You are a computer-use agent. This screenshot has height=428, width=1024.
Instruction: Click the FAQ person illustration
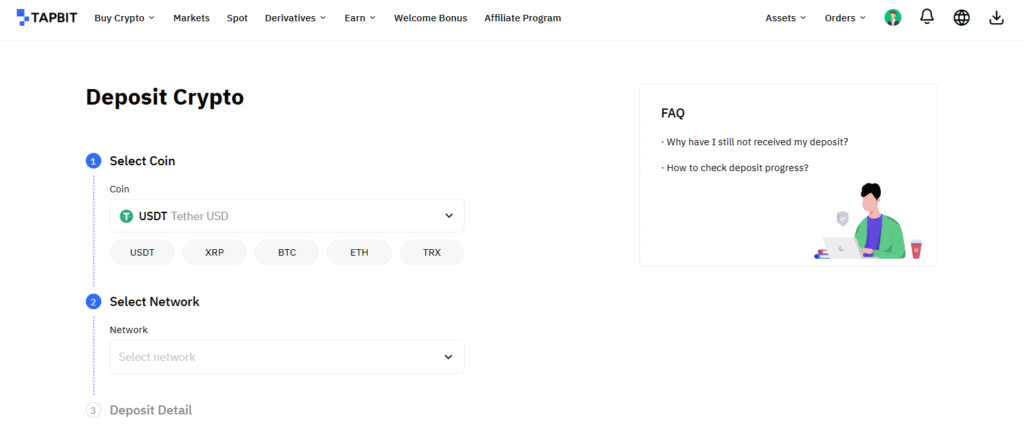coord(868,223)
